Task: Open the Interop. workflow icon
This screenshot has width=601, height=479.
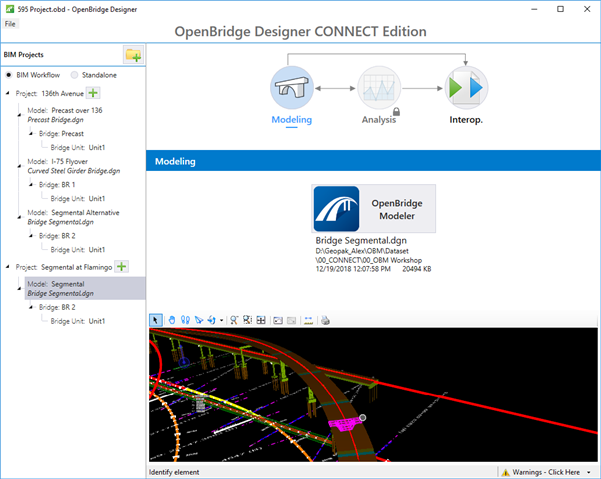Action: pyautogui.click(x=466, y=88)
